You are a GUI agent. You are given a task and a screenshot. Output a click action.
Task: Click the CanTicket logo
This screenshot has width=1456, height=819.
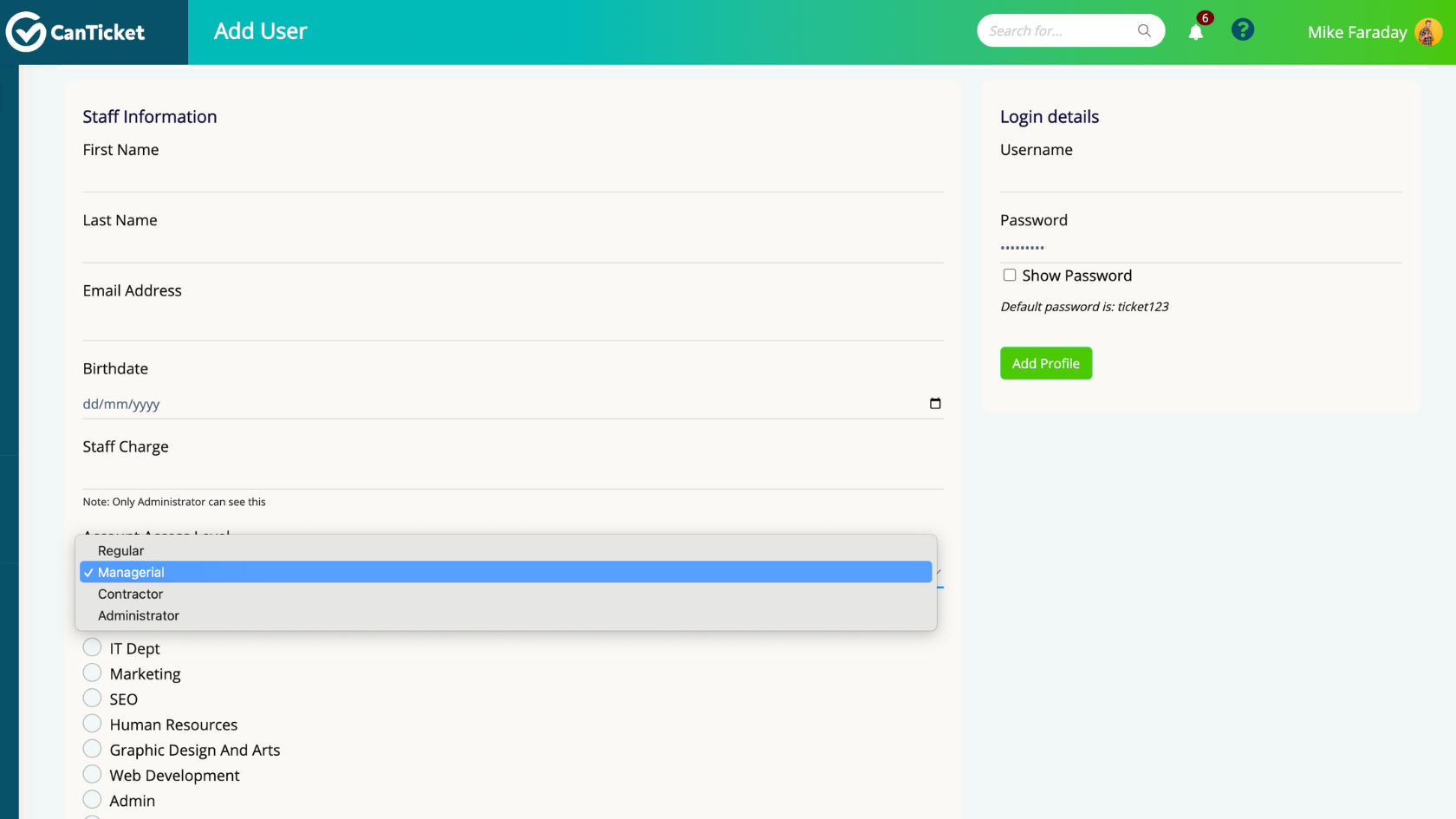click(75, 32)
